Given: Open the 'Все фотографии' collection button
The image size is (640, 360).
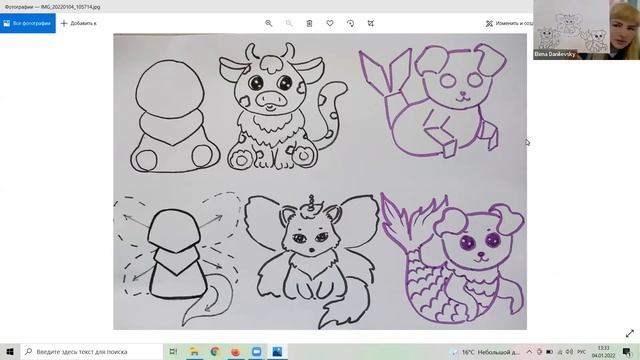Looking at the screenshot, I should 28,23.
